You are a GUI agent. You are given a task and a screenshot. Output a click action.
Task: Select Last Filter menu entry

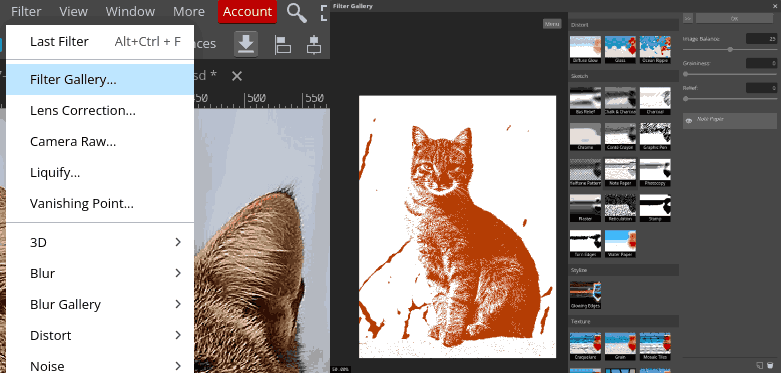pos(100,41)
